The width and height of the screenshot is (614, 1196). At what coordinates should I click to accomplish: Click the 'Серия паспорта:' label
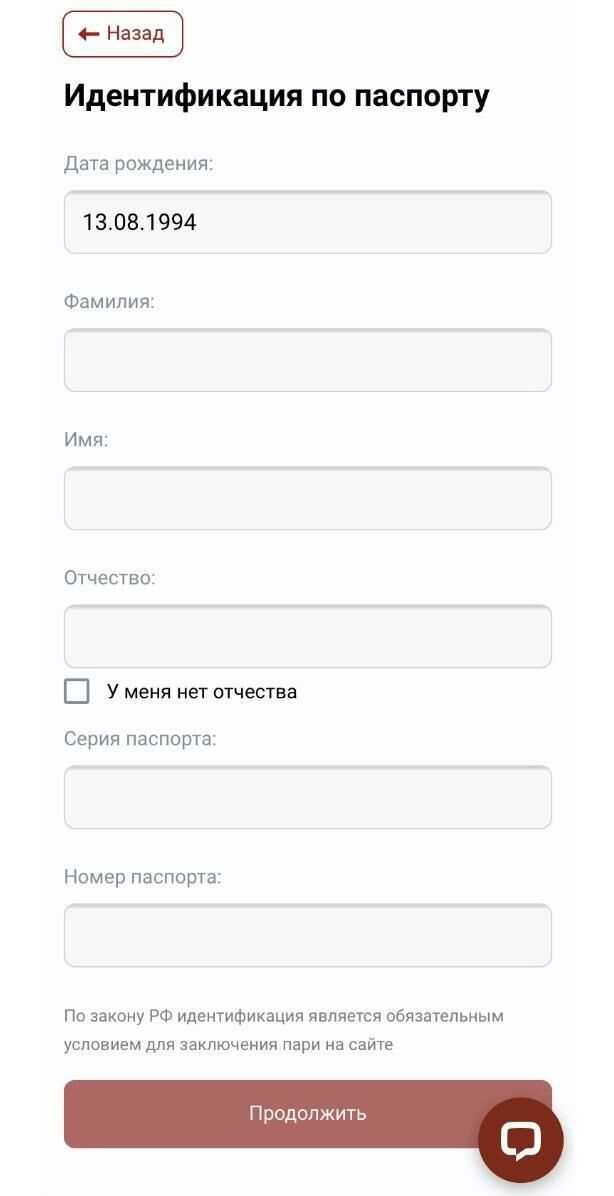pyautogui.click(x=140, y=739)
